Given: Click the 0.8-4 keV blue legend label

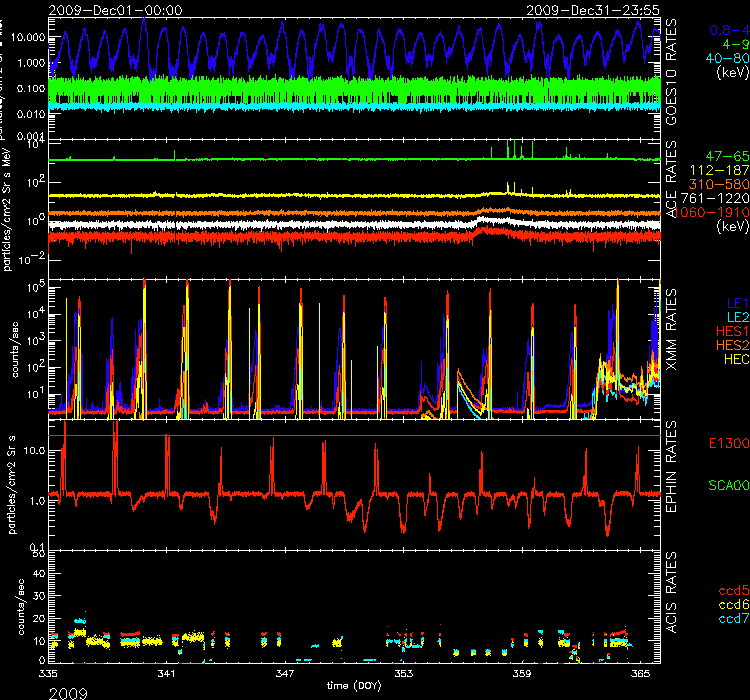Looking at the screenshot, I should 727,30.
